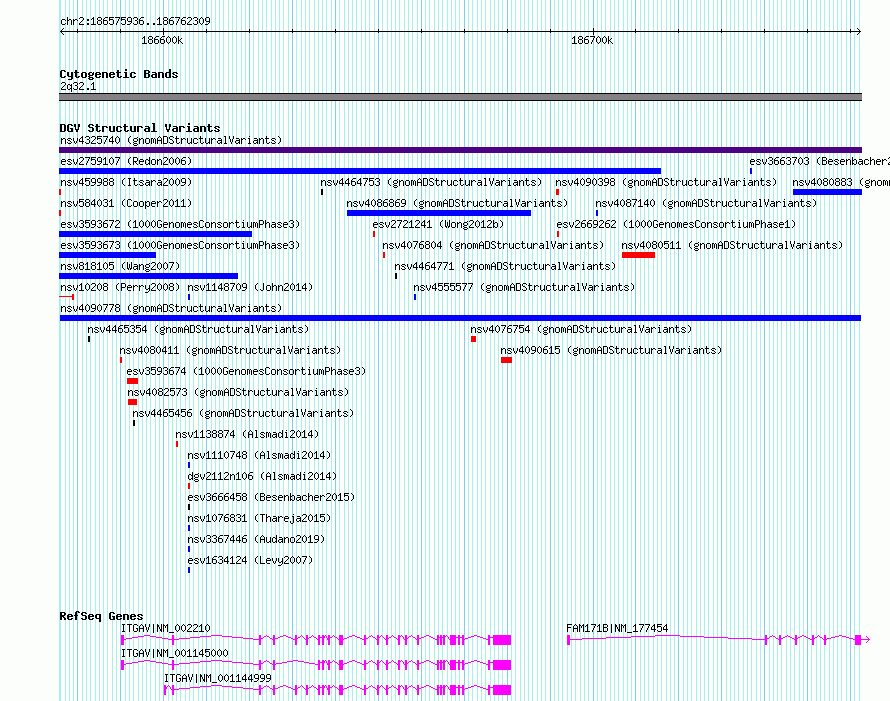The height and width of the screenshot is (701, 890).
Task: Click the blue esv3593673 variant bar
Action: point(107,255)
